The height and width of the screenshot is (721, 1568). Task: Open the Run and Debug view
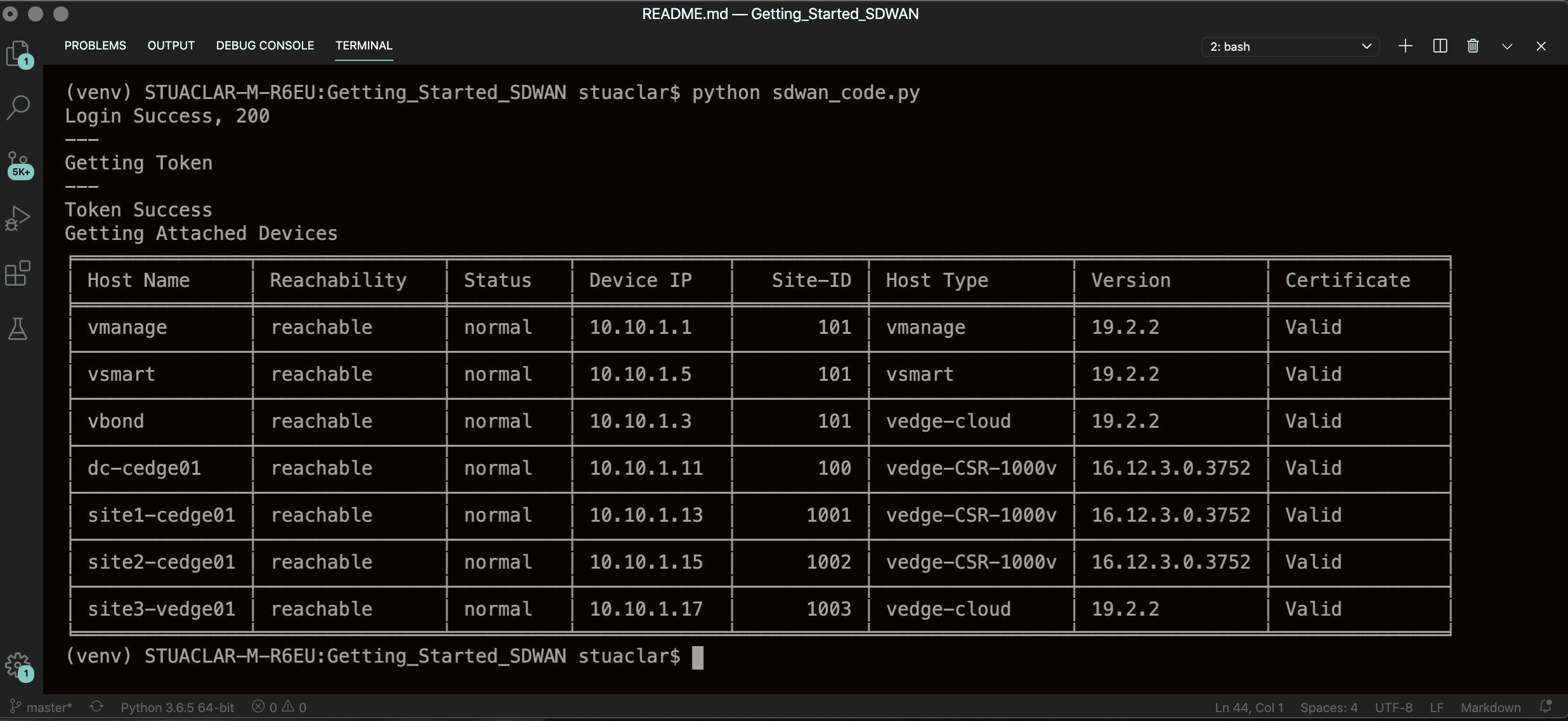[x=18, y=219]
